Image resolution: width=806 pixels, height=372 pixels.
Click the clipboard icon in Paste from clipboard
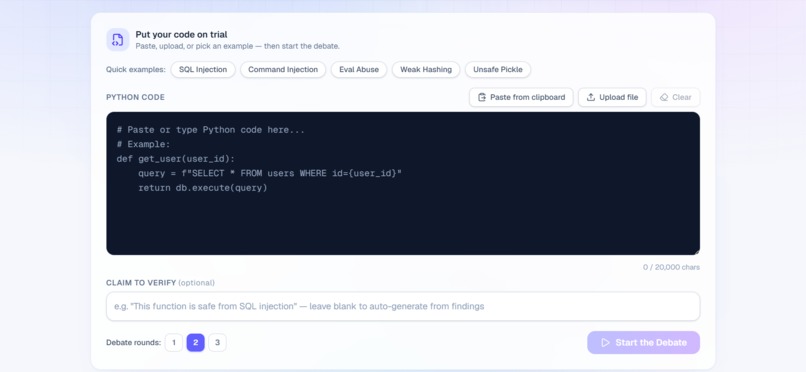(482, 97)
